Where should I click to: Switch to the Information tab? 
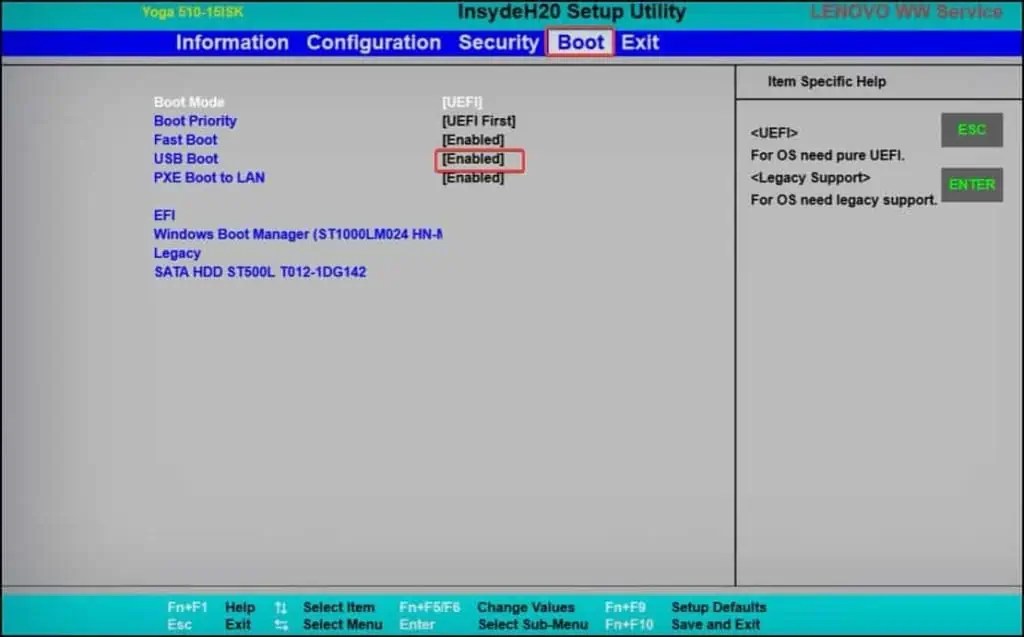232,42
